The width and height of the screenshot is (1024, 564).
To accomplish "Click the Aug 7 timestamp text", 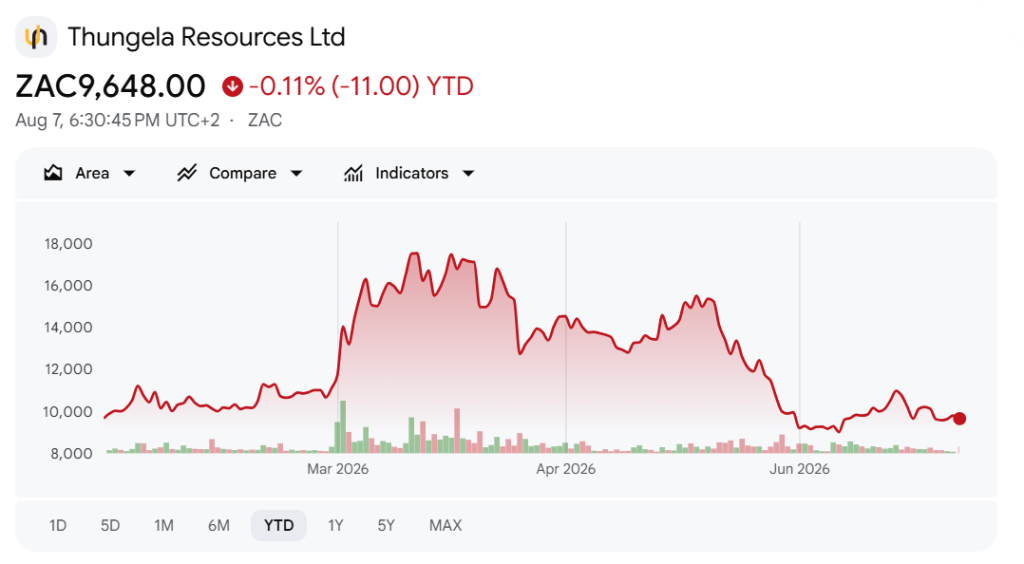I will [x=118, y=121].
